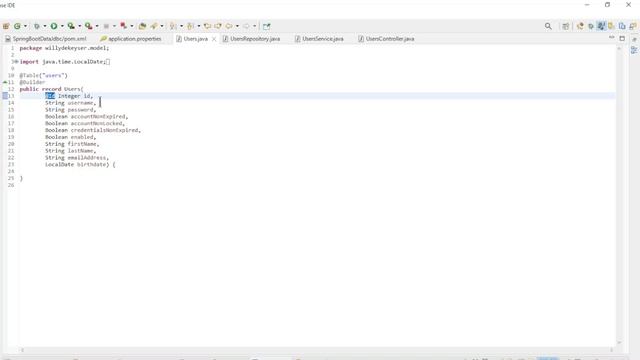Click the perspective icon right of Open Perspective
This screenshot has height=360, width=640.
[580, 26]
